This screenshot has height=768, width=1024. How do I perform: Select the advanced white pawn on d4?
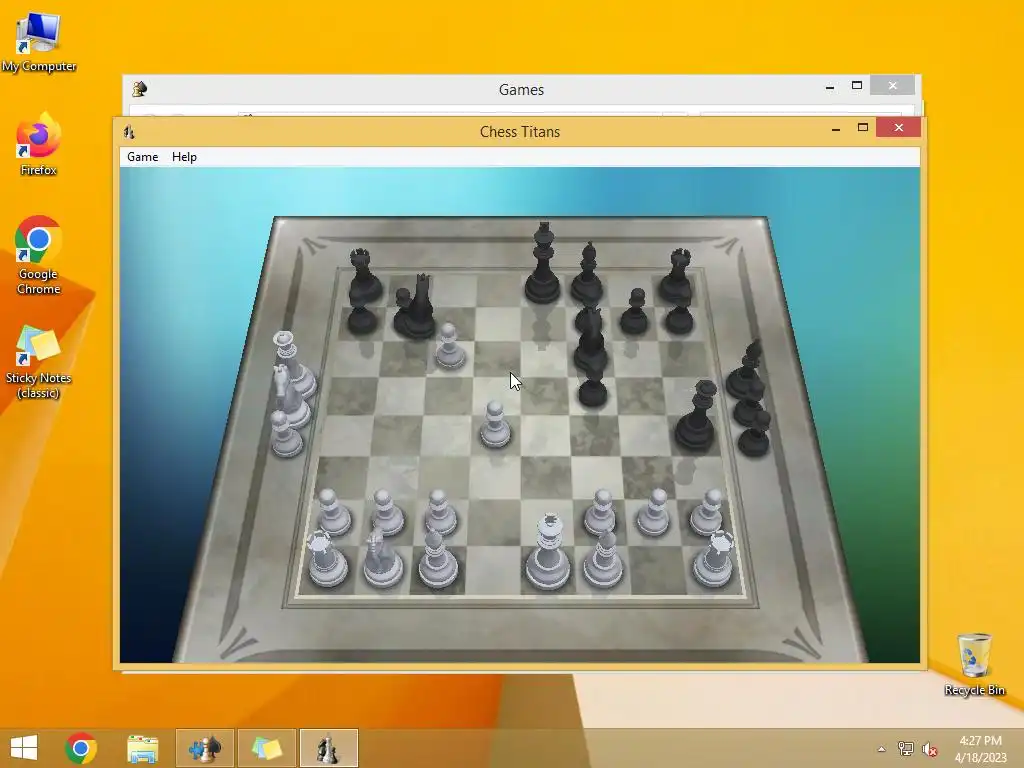coord(495,424)
